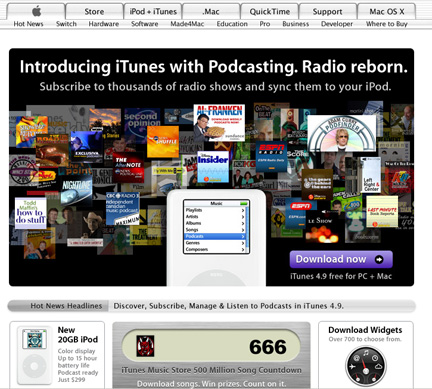Image resolution: width=432 pixels, height=389 pixels.
Task: Click the Over 700 to choose from text
Action: (365, 339)
